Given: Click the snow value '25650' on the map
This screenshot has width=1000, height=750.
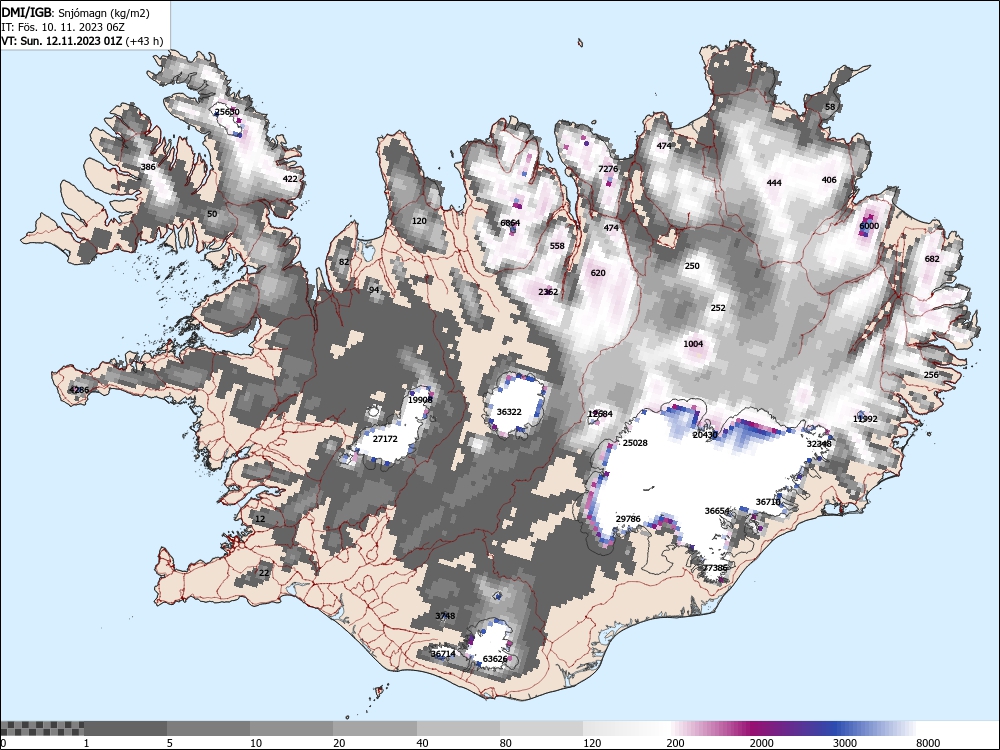Looking at the screenshot, I should 227,112.
